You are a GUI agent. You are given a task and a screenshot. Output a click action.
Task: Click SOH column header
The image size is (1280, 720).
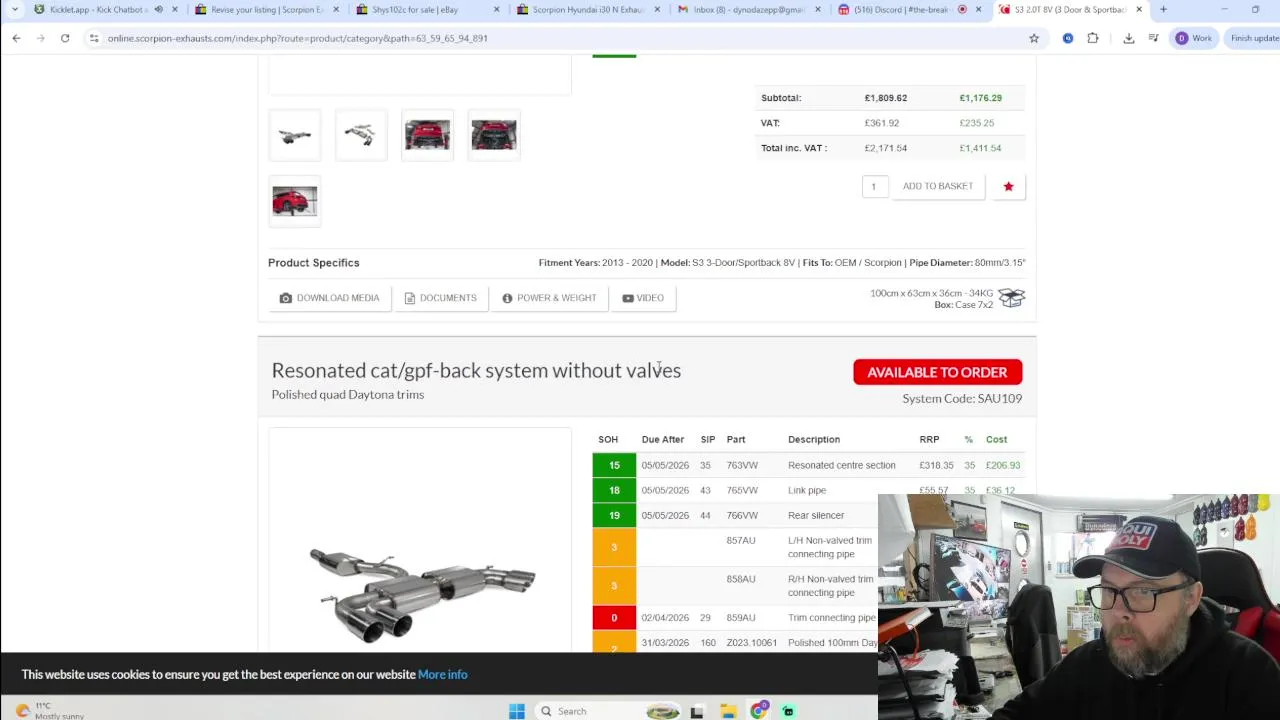608,440
